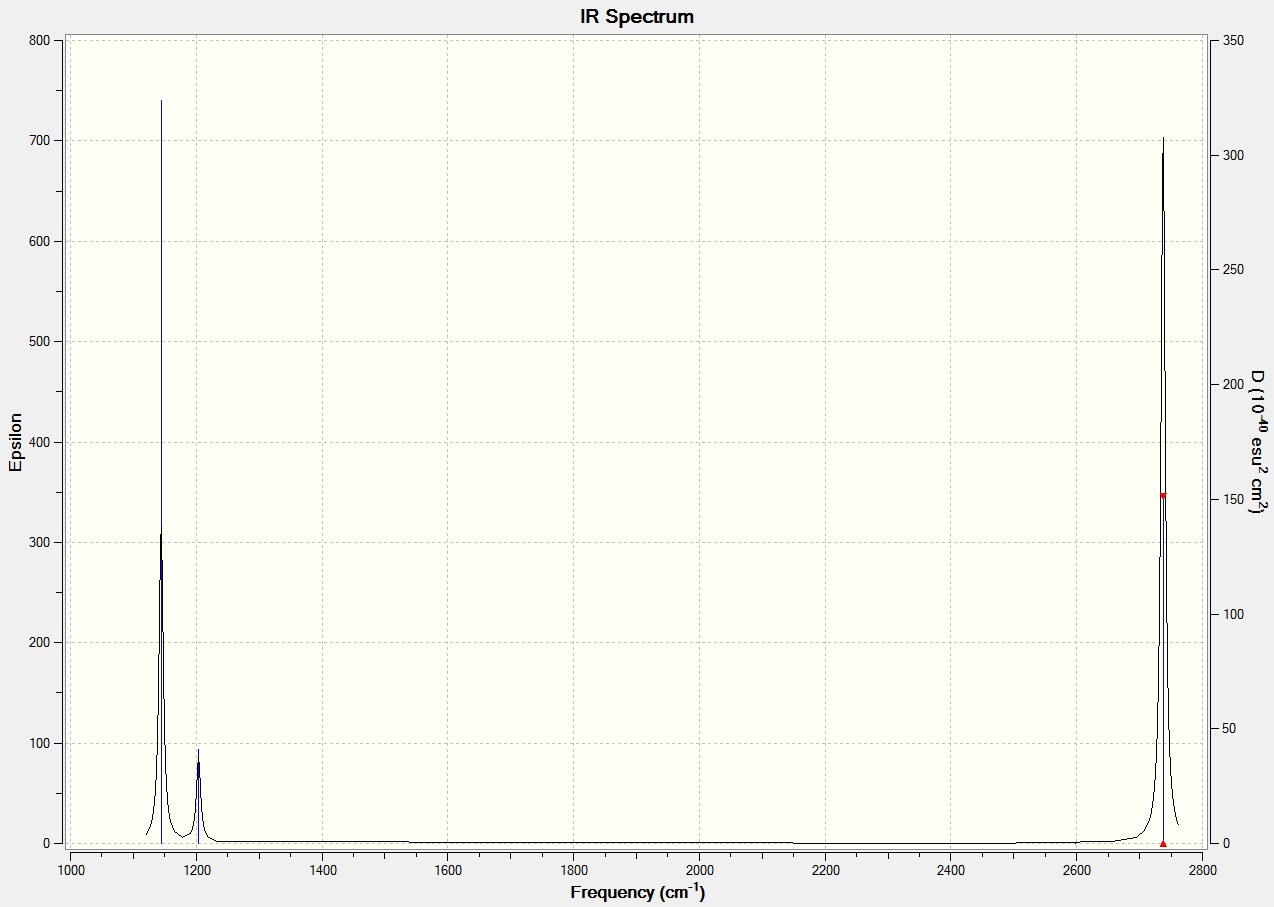
Task: Click the "150" tick on D axis
Action: 1233,499
